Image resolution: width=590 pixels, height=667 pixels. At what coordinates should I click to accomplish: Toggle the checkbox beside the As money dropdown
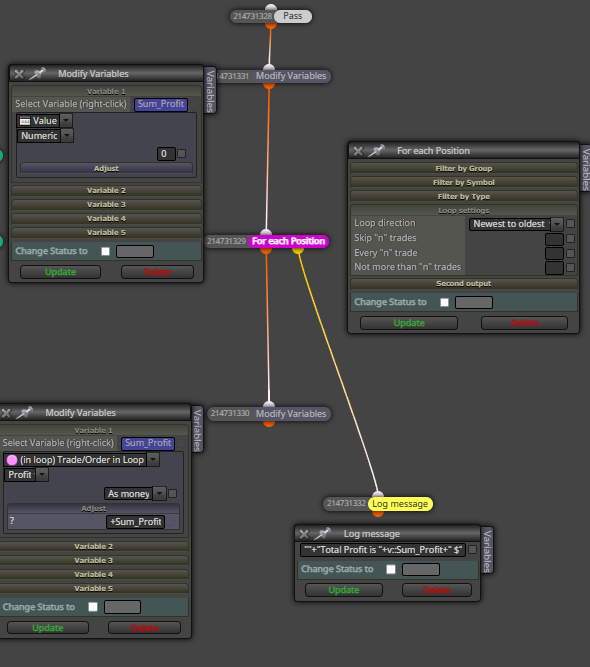(x=172, y=493)
